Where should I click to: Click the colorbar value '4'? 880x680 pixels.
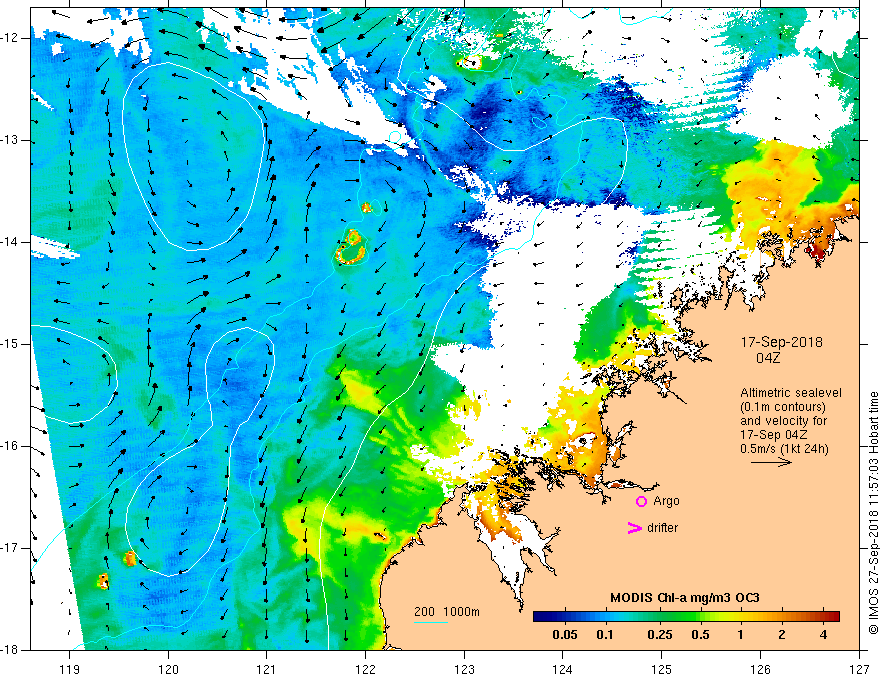[x=823, y=635]
